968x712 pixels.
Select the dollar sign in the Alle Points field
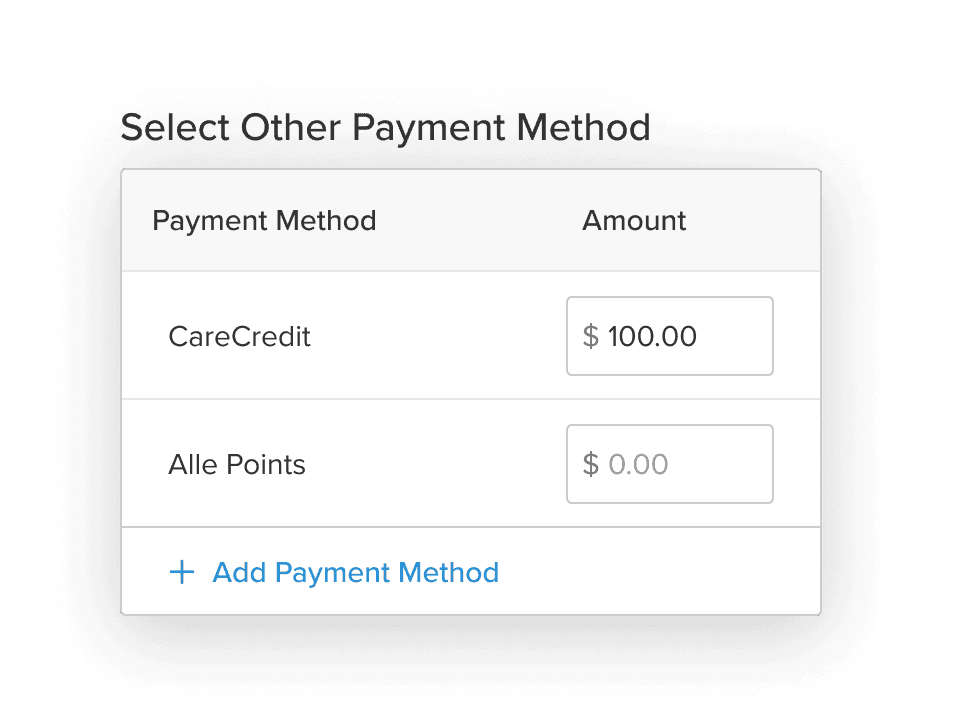[x=592, y=464]
